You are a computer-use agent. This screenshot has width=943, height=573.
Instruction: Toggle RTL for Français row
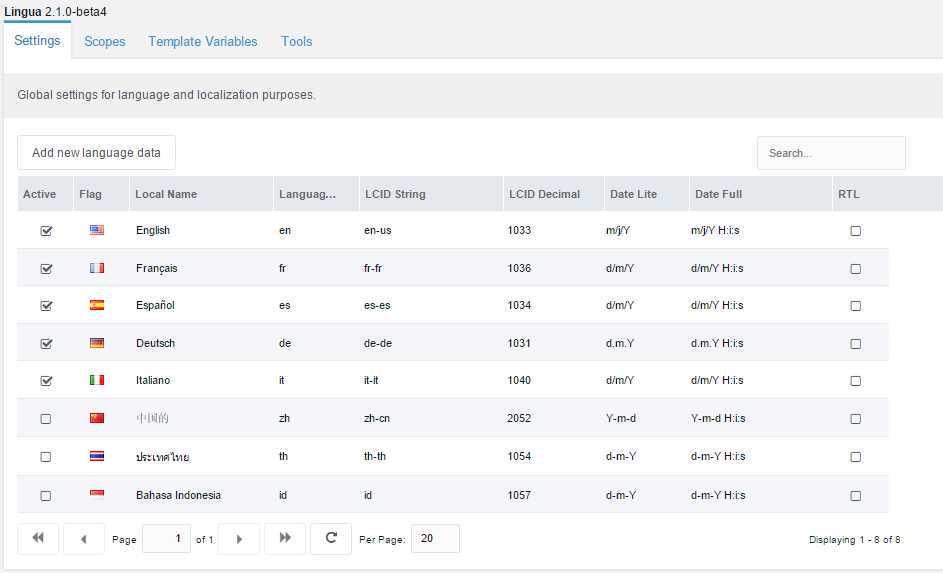coord(855,269)
